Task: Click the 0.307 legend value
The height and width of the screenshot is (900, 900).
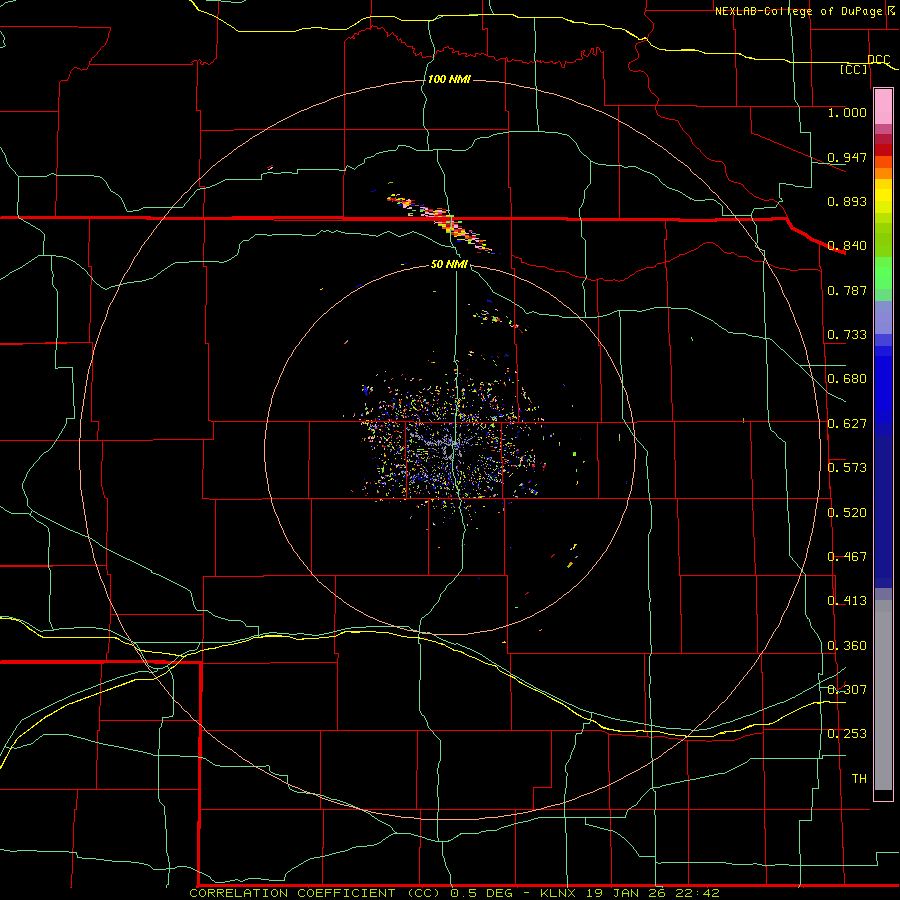Action: click(847, 689)
